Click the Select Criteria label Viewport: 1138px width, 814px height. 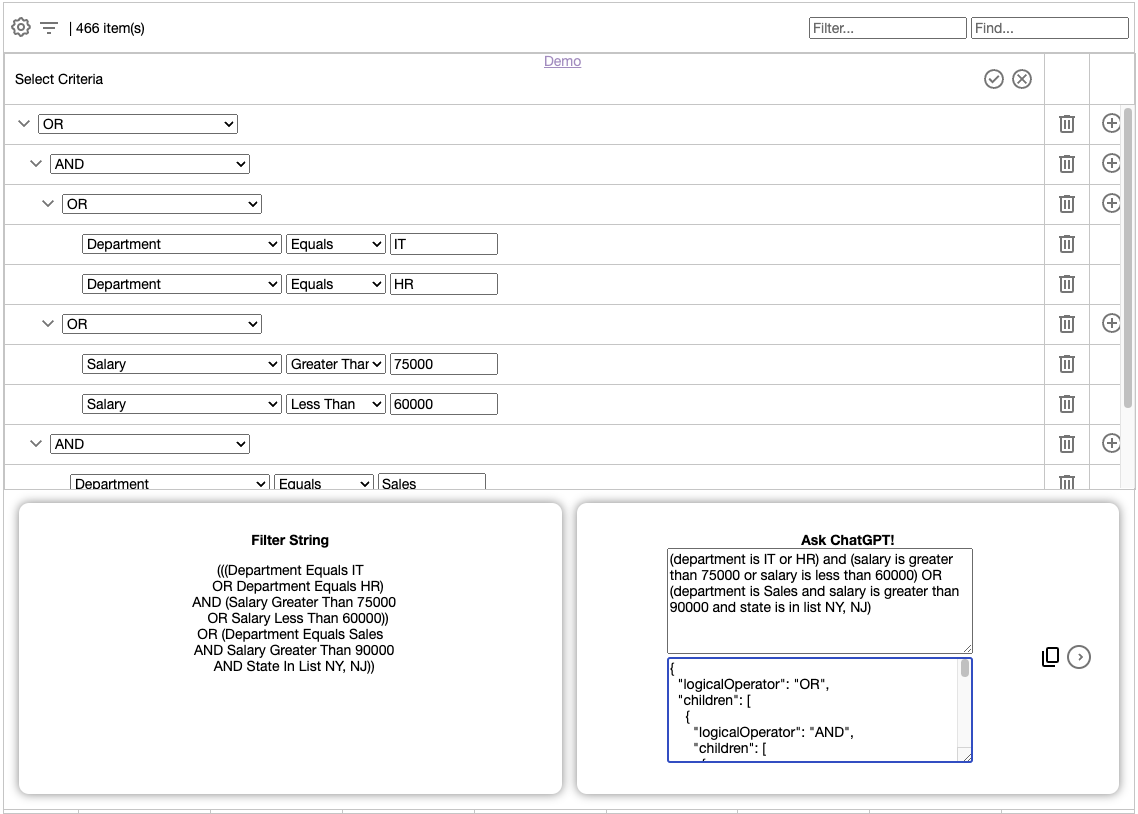click(x=59, y=79)
